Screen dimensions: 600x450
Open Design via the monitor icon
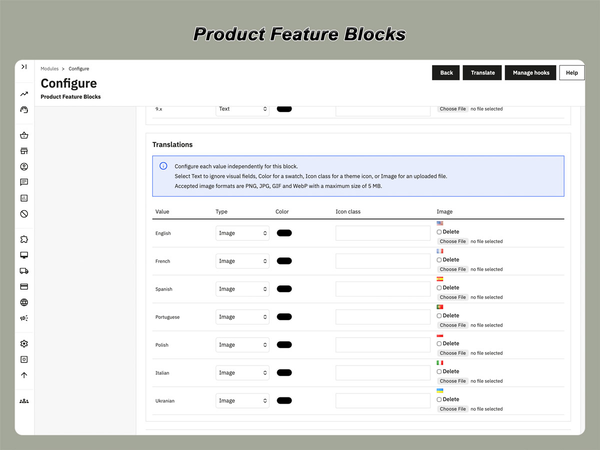(24, 255)
